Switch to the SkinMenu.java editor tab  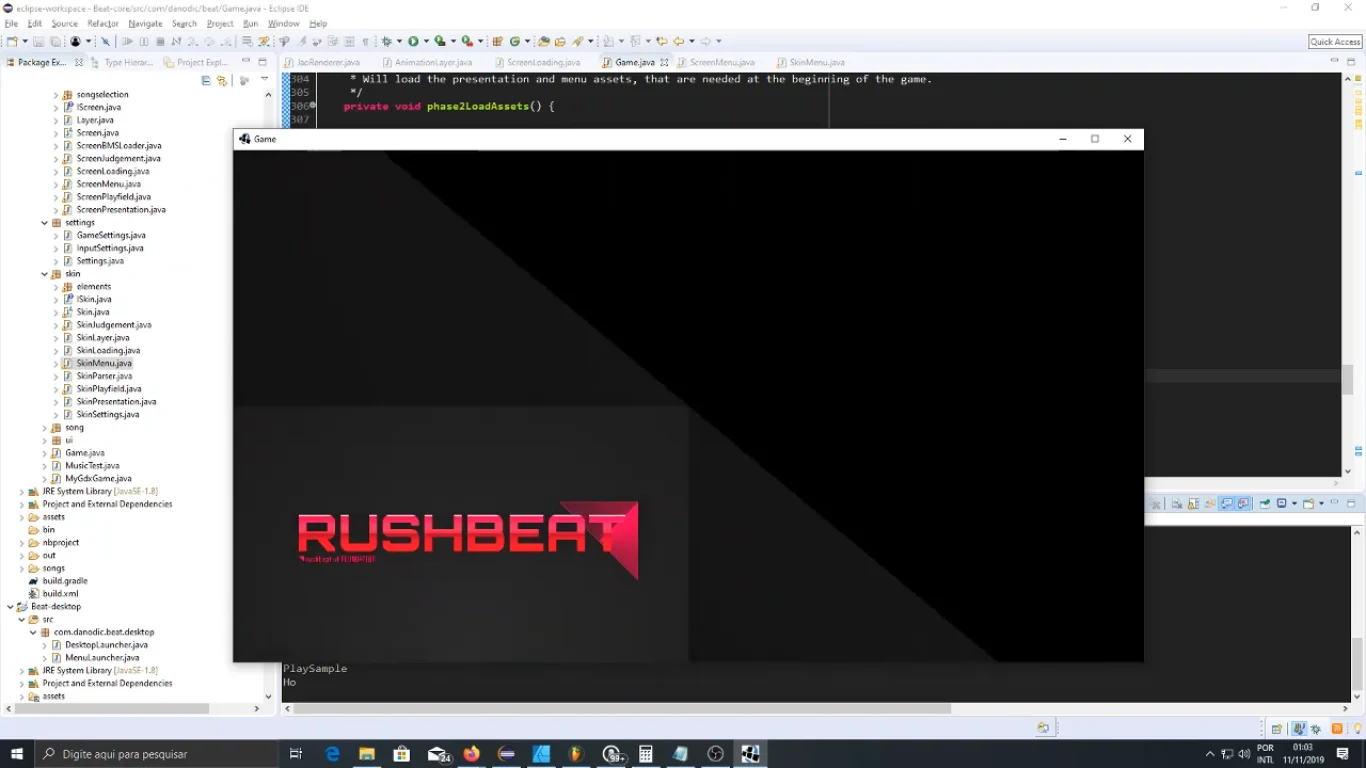811,62
